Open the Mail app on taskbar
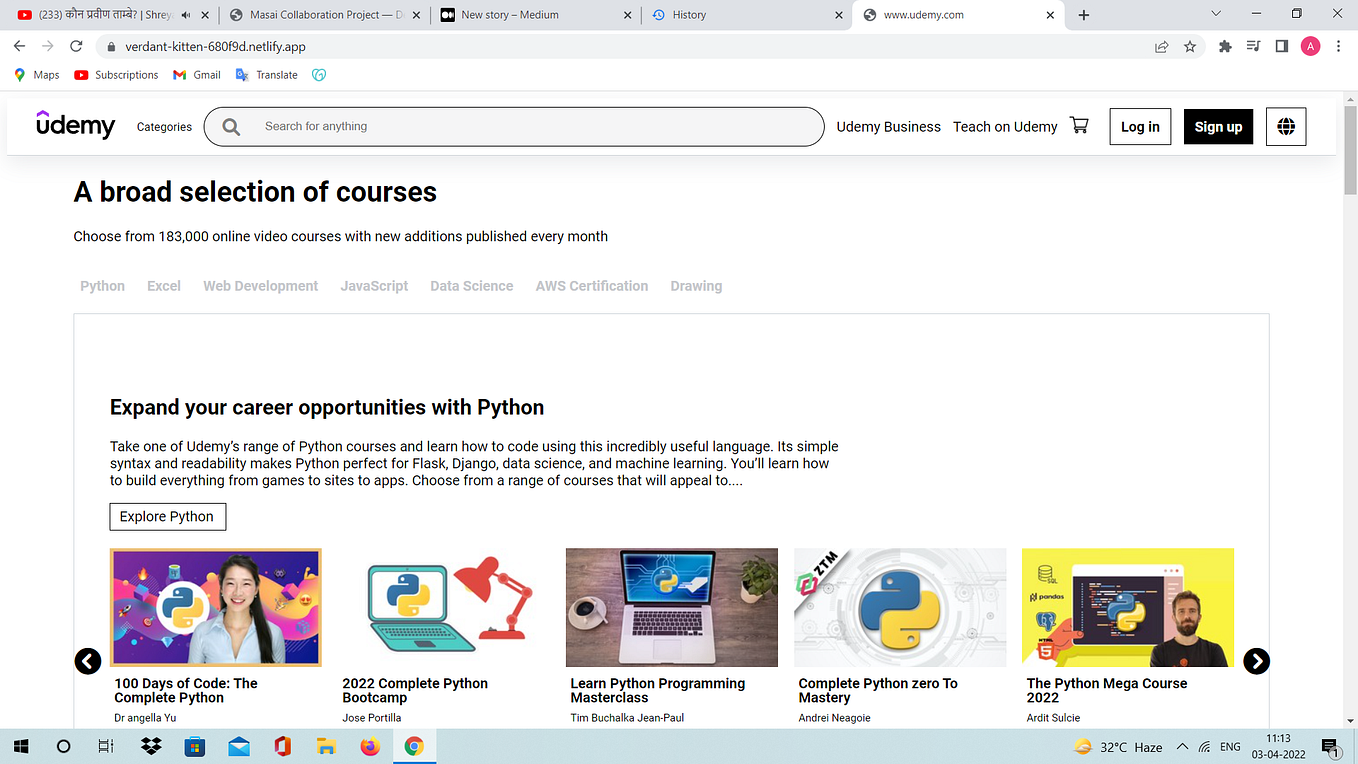Image resolution: width=1358 pixels, height=764 pixels. point(238,746)
